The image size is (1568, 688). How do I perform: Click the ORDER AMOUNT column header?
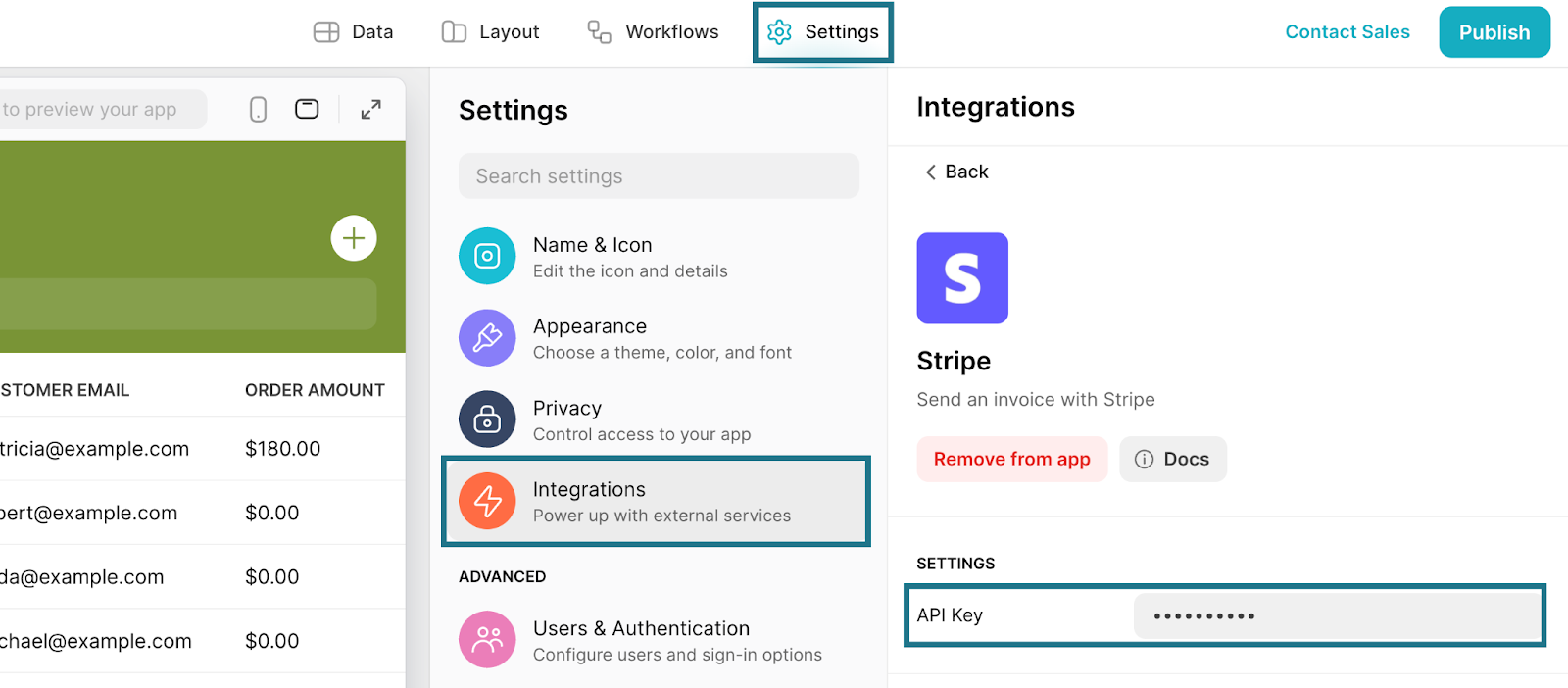tap(315, 390)
